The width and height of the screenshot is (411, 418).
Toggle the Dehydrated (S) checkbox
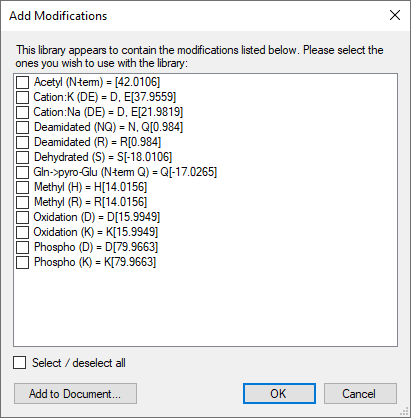[x=22, y=157]
